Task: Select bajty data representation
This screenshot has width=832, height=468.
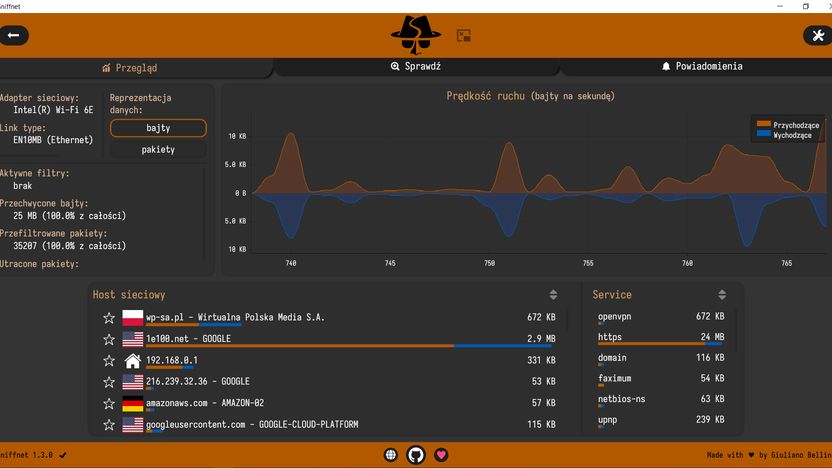Action: tap(158, 128)
